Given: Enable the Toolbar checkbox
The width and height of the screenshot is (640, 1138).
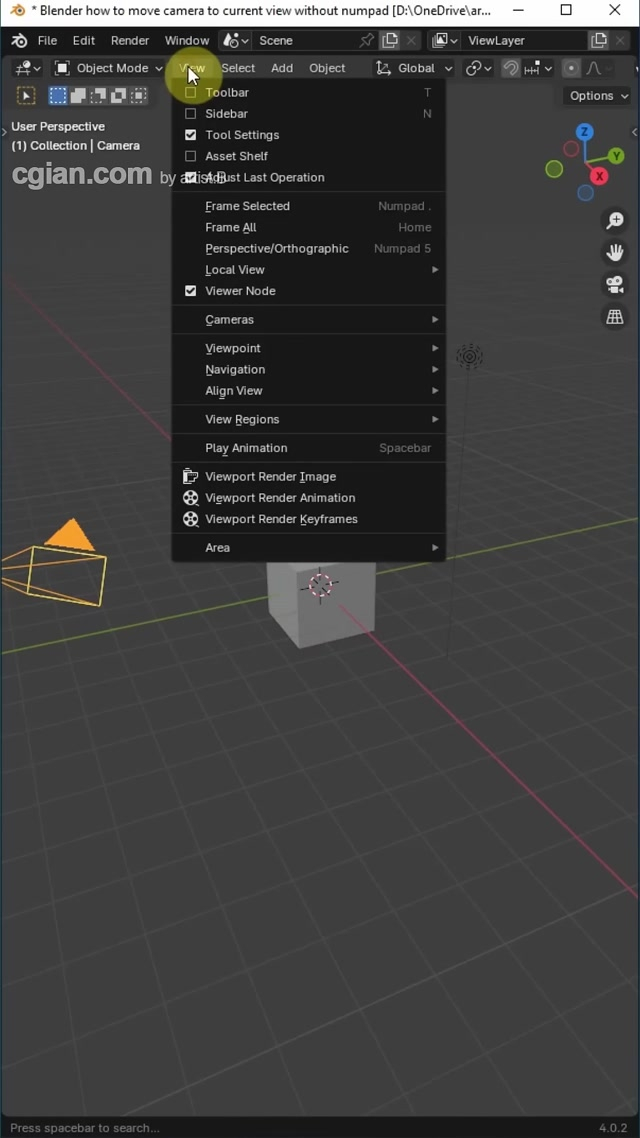Looking at the screenshot, I should coord(191,93).
